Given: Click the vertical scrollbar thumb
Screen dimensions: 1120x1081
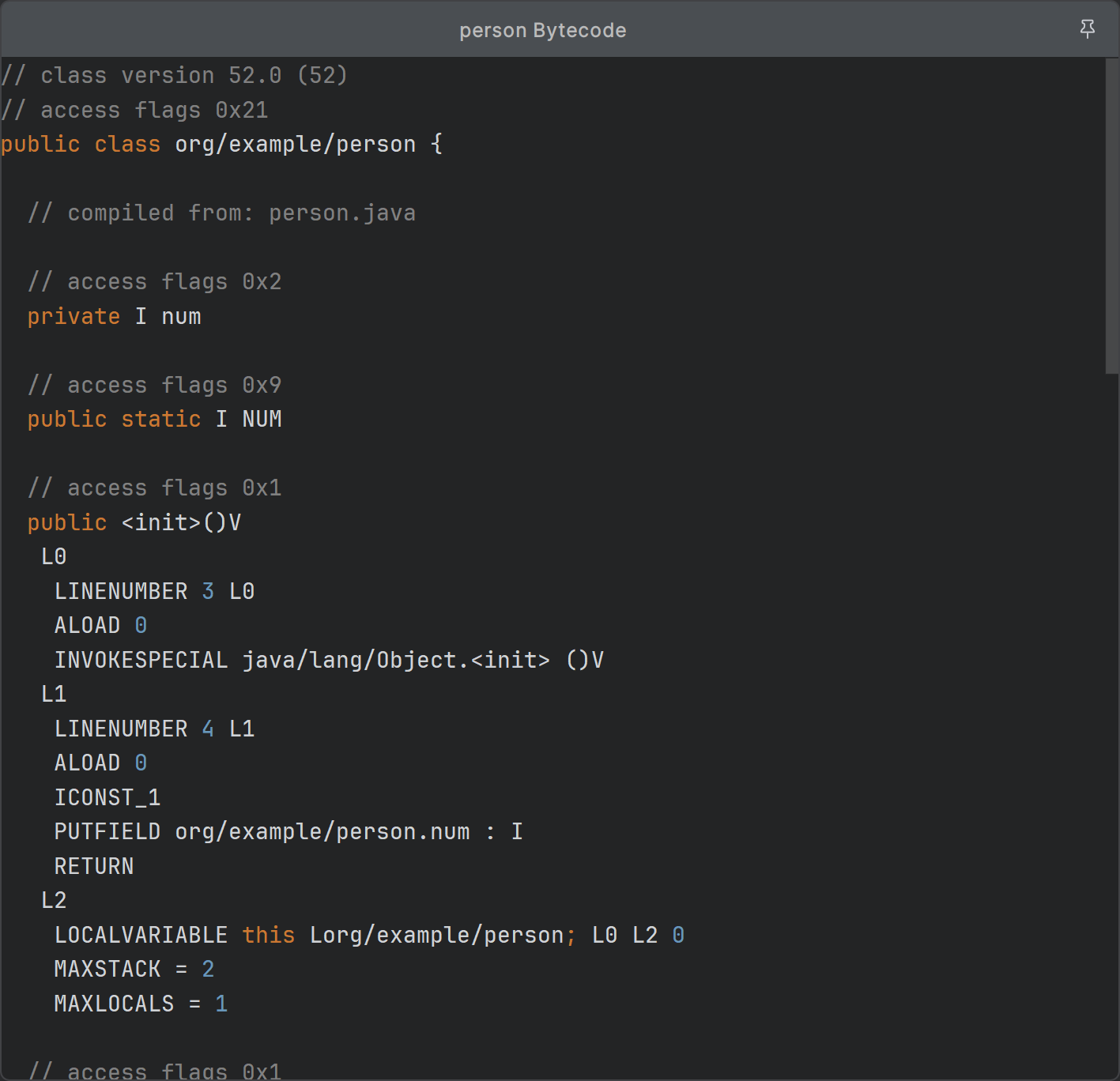Looking at the screenshot, I should 1112,215.
